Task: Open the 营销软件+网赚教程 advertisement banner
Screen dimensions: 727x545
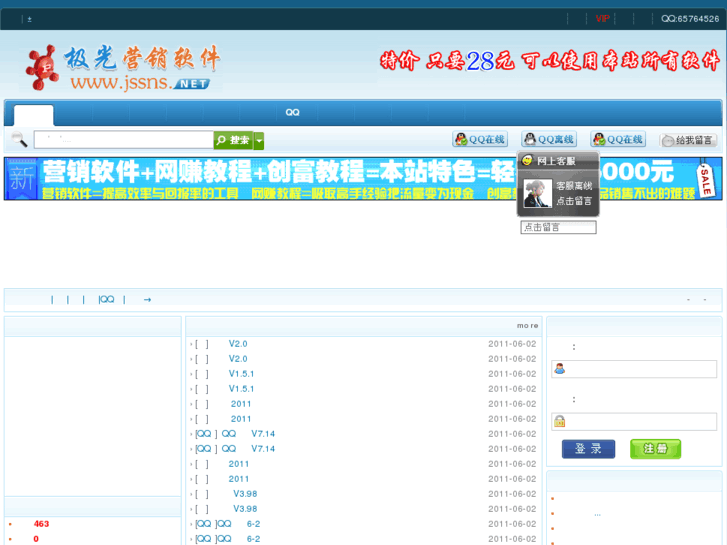Action: click(363, 179)
